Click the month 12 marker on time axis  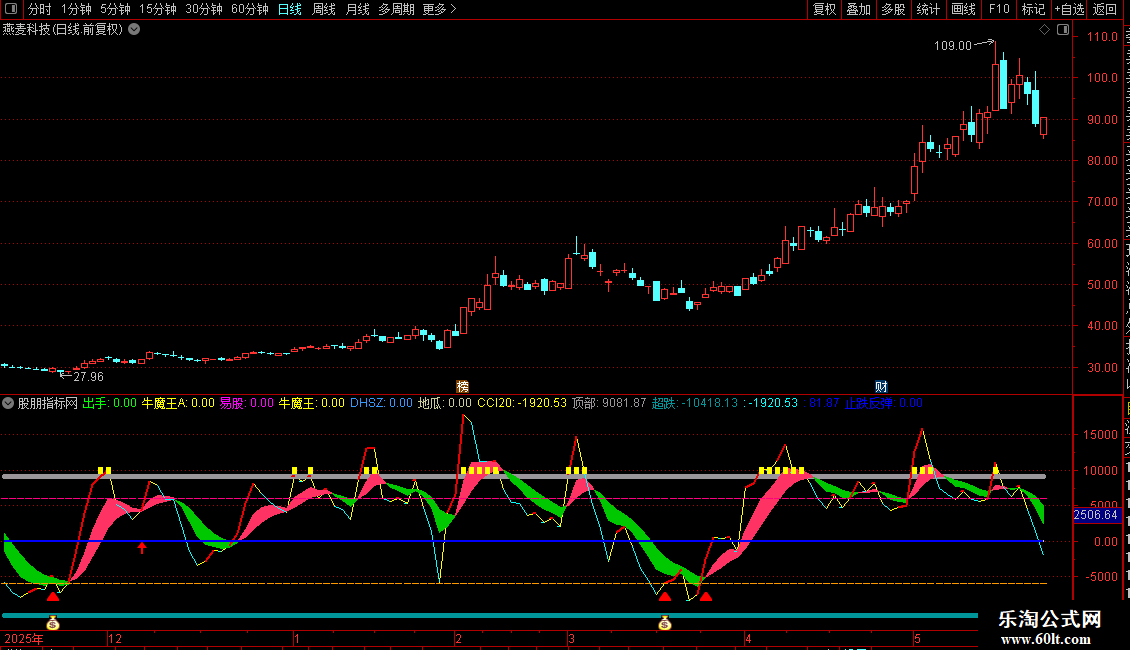[115, 638]
